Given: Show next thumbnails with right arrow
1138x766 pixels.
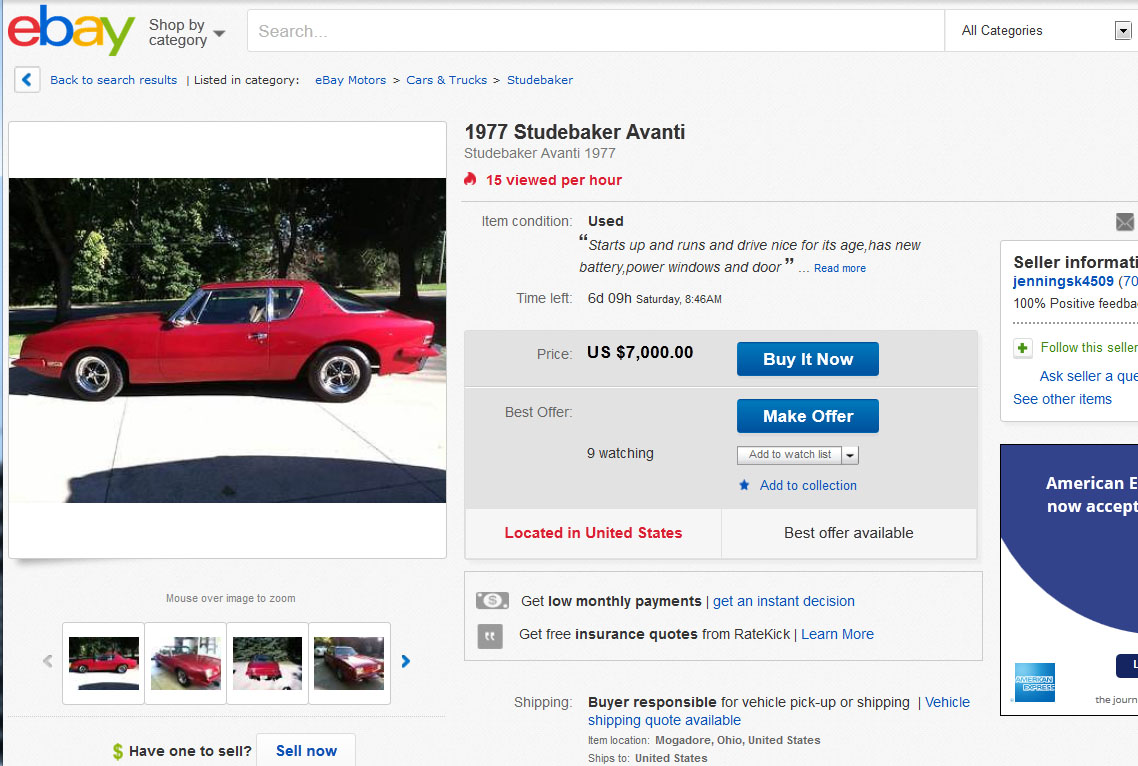Looking at the screenshot, I should coord(406,661).
